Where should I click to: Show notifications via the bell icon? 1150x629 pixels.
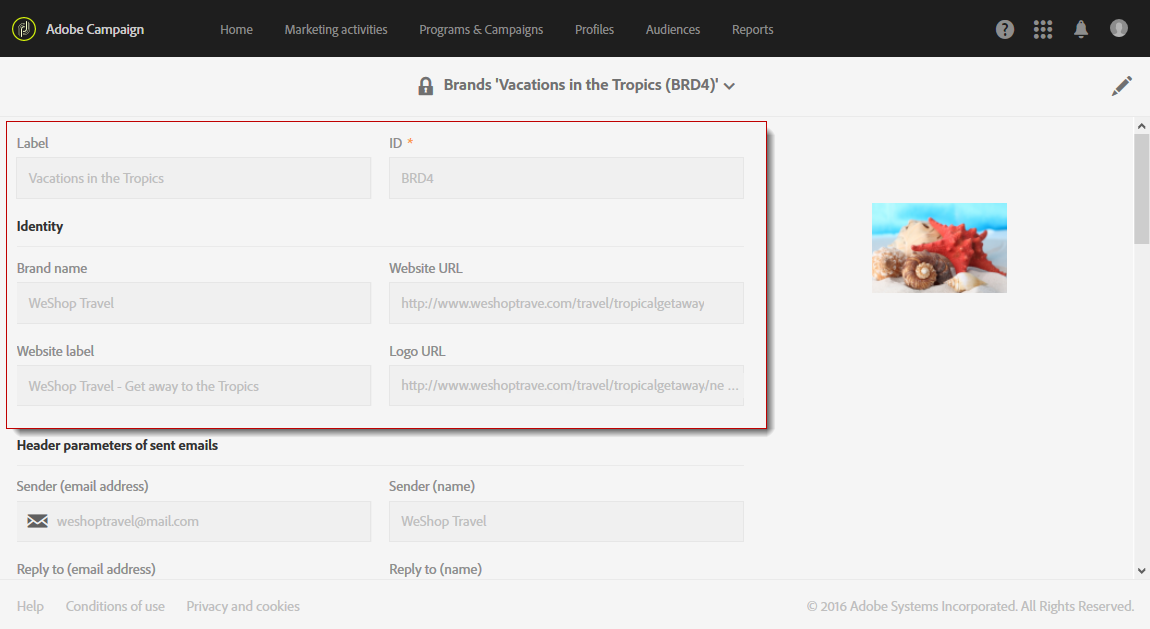pos(1081,29)
